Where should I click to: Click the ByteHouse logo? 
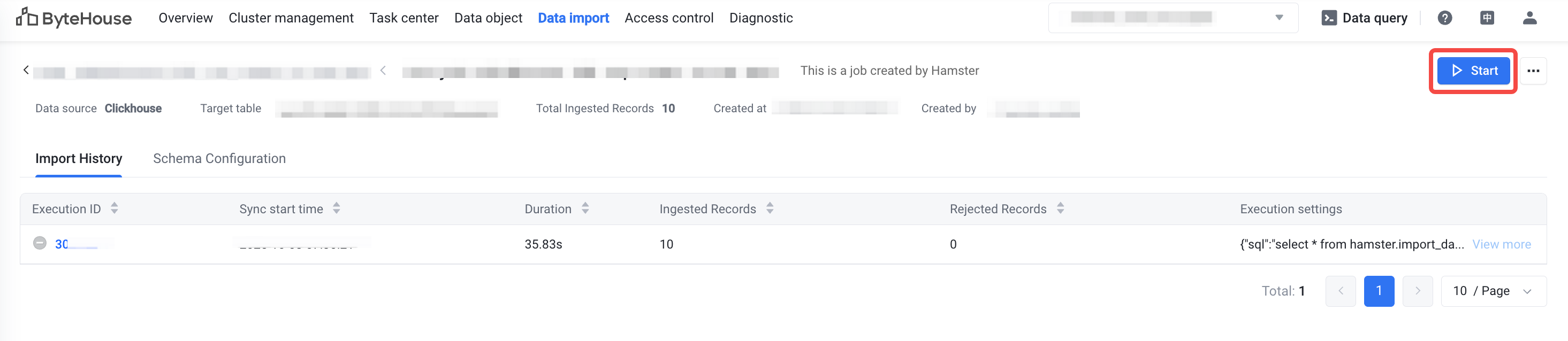pyautogui.click(x=74, y=18)
